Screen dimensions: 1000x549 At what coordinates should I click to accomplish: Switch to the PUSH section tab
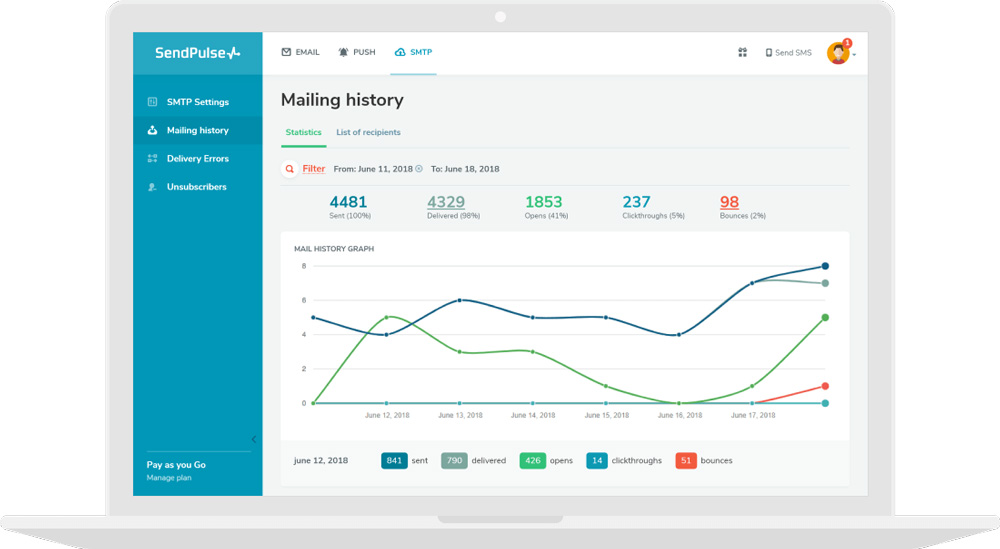pos(357,52)
